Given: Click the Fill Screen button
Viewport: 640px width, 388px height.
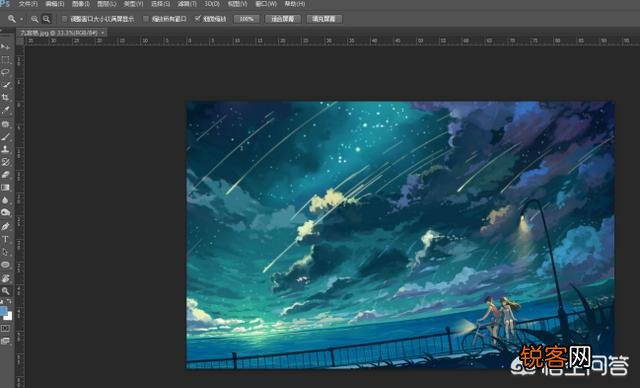Looking at the screenshot, I should click(x=324, y=19).
